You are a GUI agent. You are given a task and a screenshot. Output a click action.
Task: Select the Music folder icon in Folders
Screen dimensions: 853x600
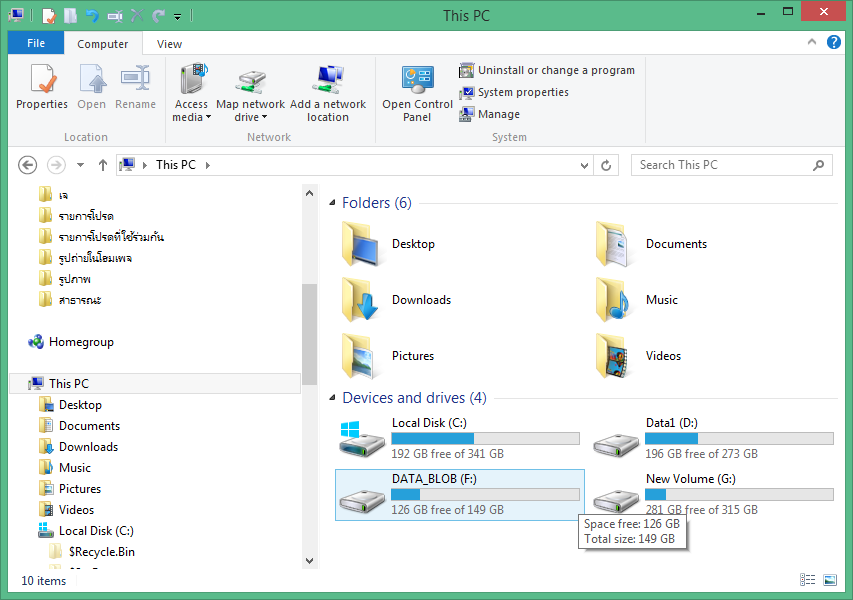click(x=614, y=300)
